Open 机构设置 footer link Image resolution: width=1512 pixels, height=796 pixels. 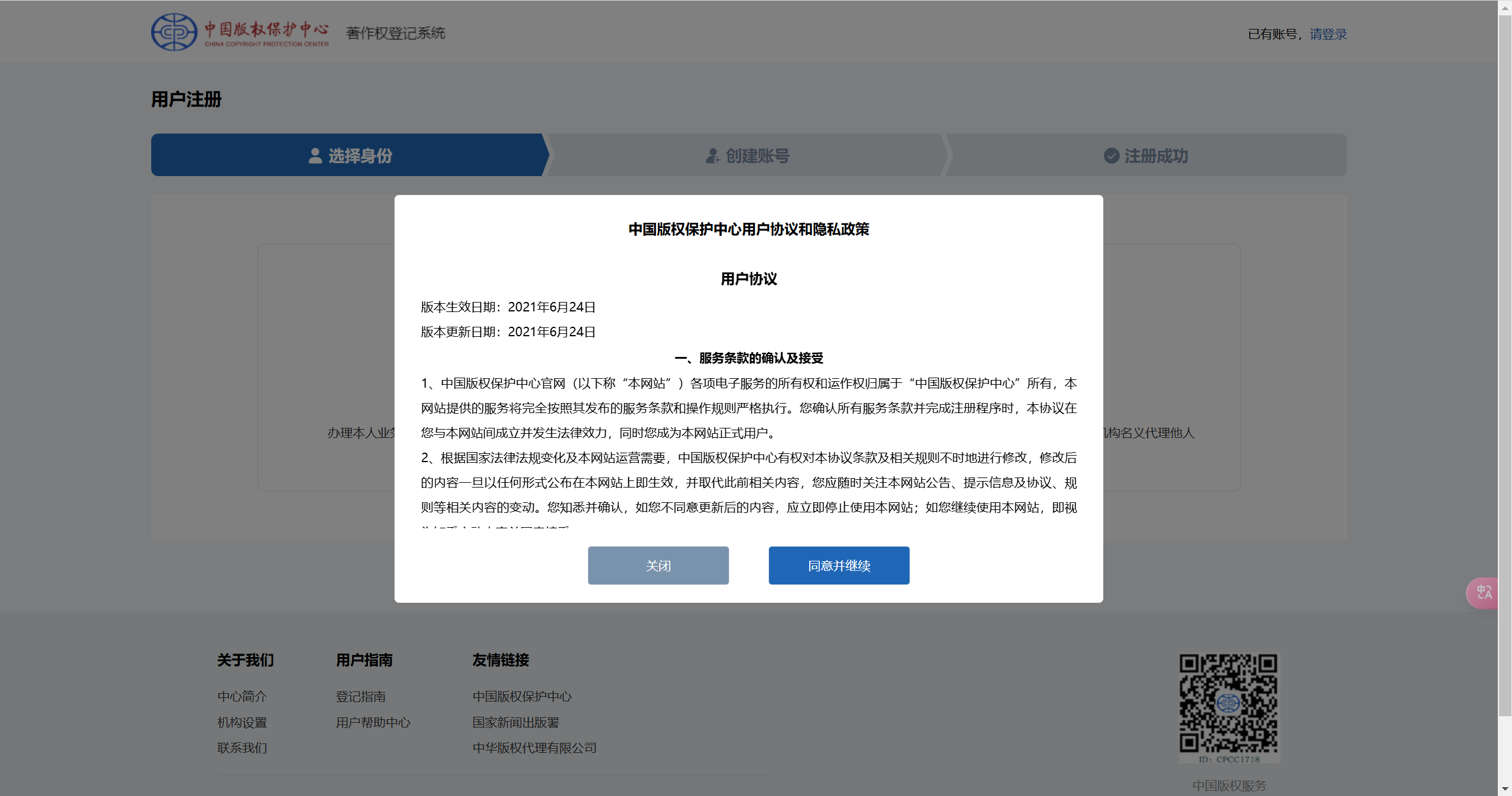tap(242, 723)
